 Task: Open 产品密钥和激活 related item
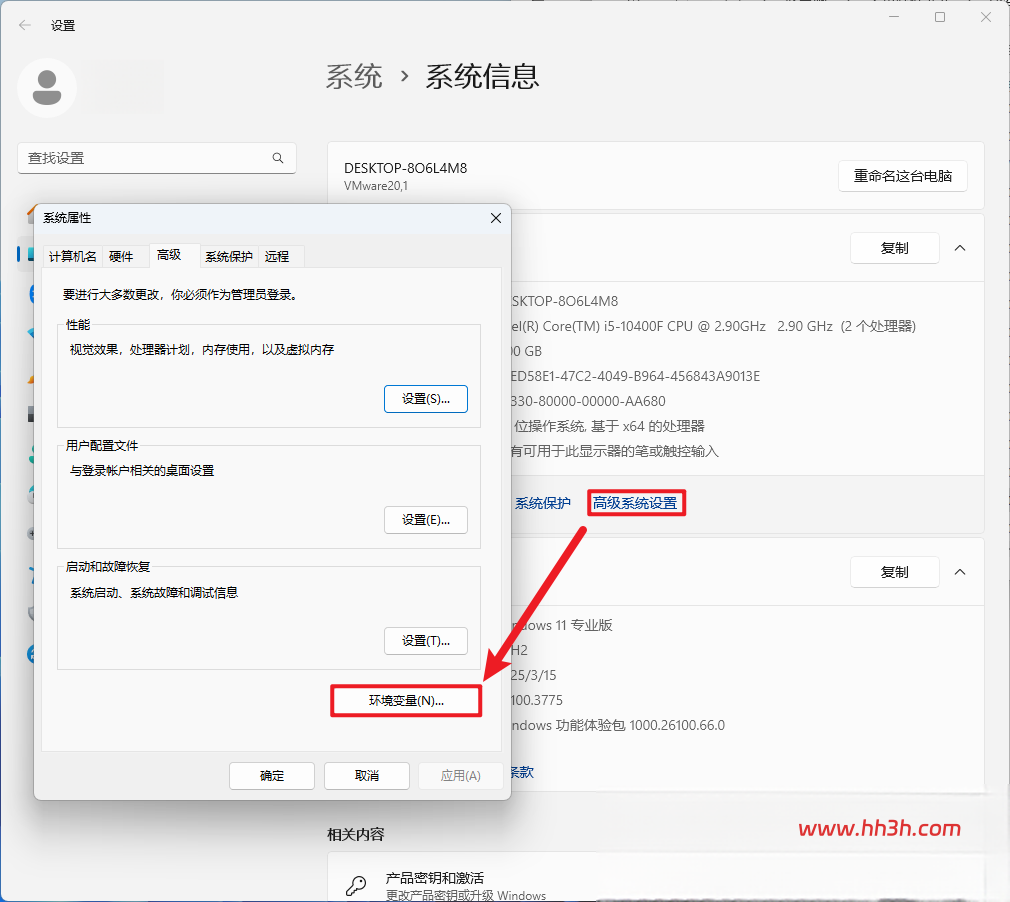656,878
